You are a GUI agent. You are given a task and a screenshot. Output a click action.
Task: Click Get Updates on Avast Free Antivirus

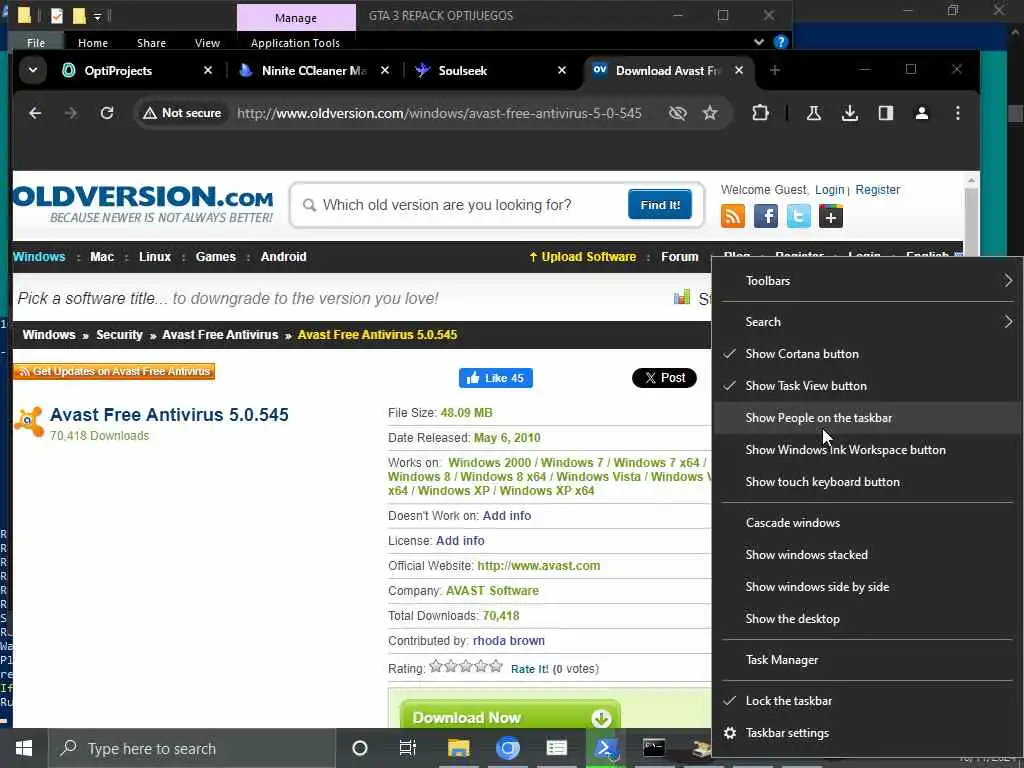(x=114, y=372)
